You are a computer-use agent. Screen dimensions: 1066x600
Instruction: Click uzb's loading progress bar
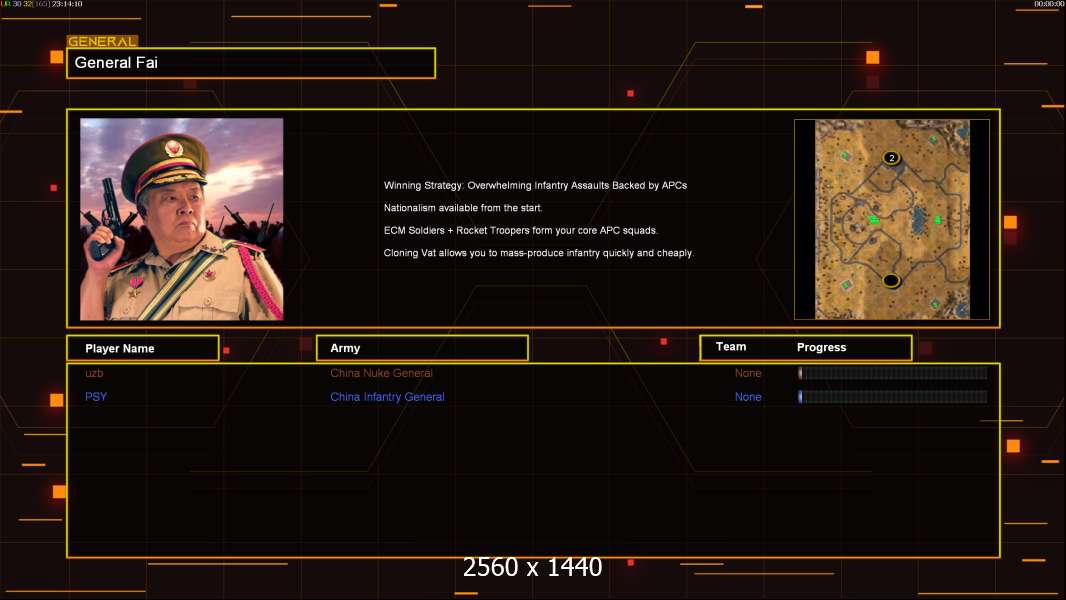(893, 372)
